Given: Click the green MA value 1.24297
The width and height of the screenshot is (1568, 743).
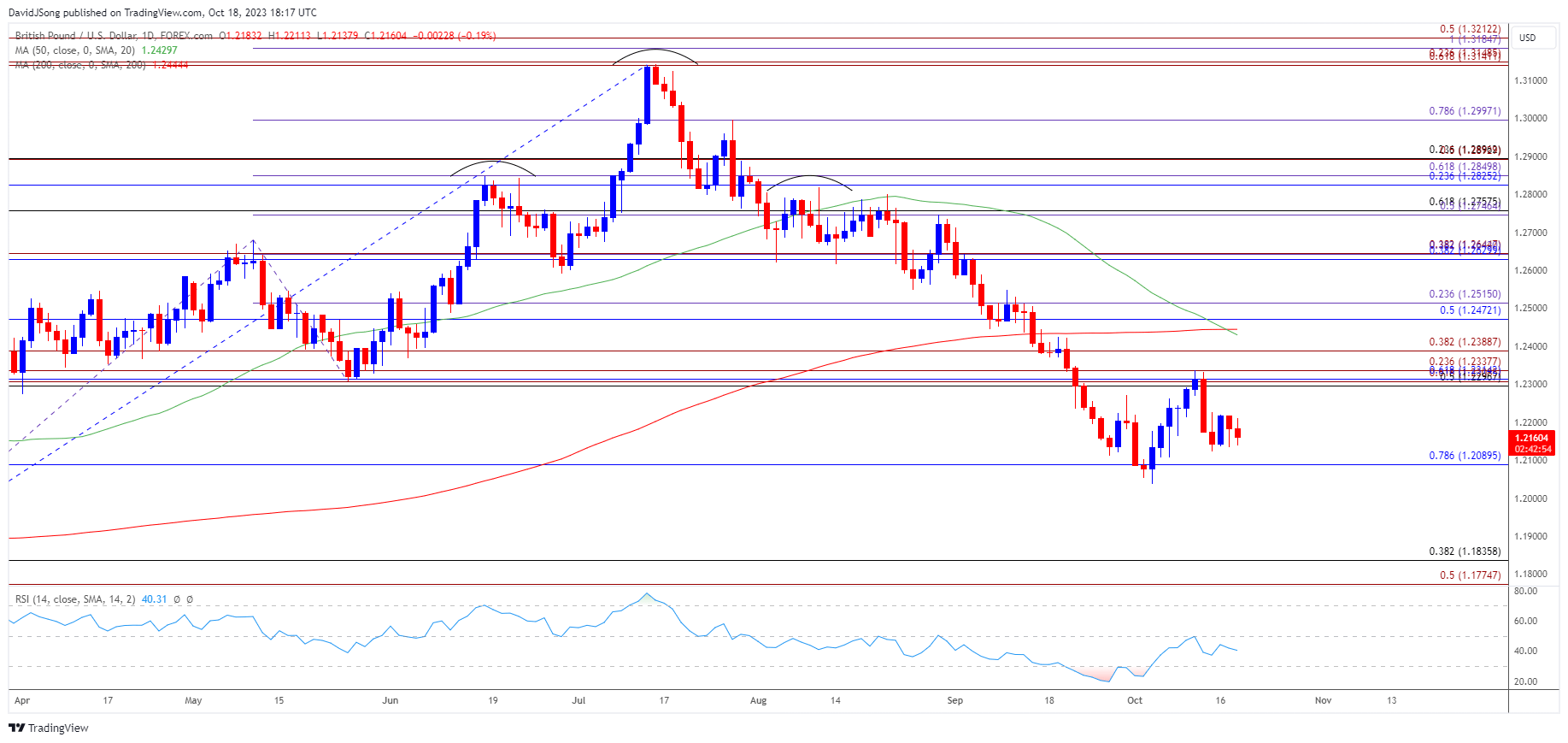Looking at the screenshot, I should coord(159,50).
